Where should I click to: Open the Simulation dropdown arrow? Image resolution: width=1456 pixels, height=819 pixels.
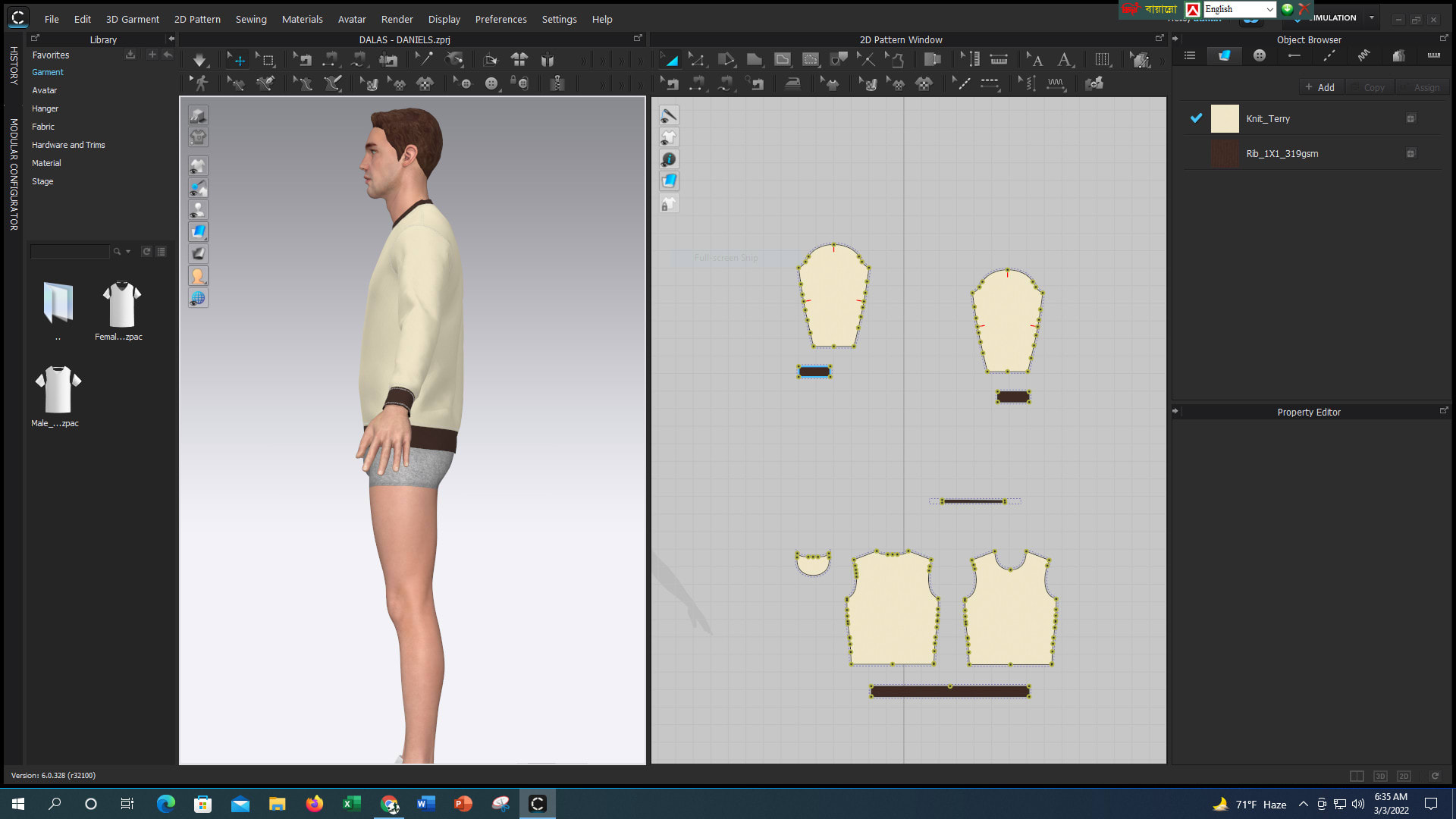pyautogui.click(x=1371, y=17)
